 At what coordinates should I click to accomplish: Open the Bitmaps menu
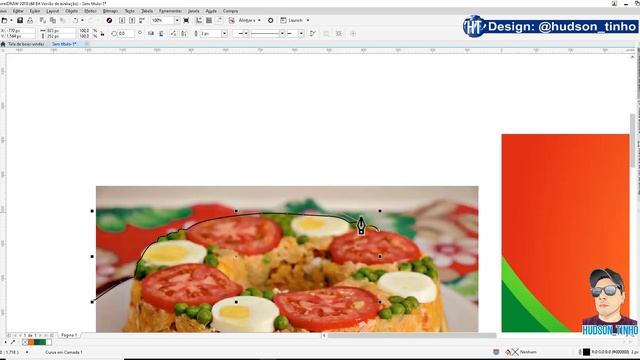[x=110, y=11]
